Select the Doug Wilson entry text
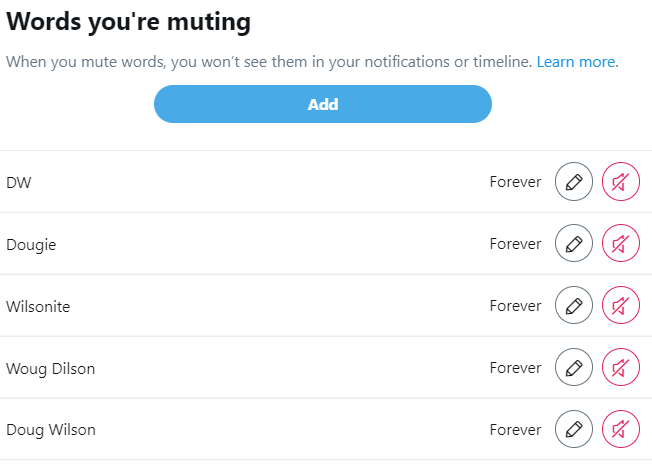 point(51,430)
